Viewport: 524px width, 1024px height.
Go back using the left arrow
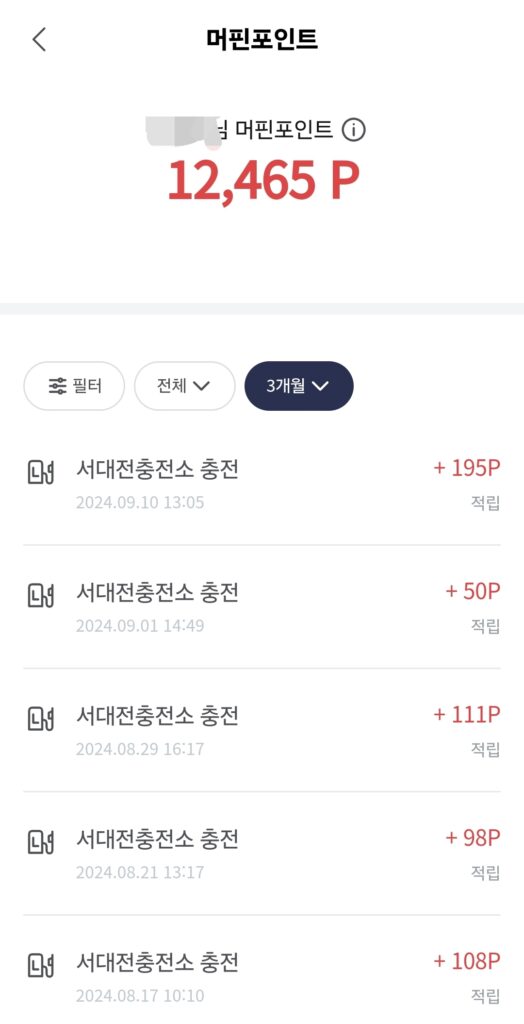(39, 39)
